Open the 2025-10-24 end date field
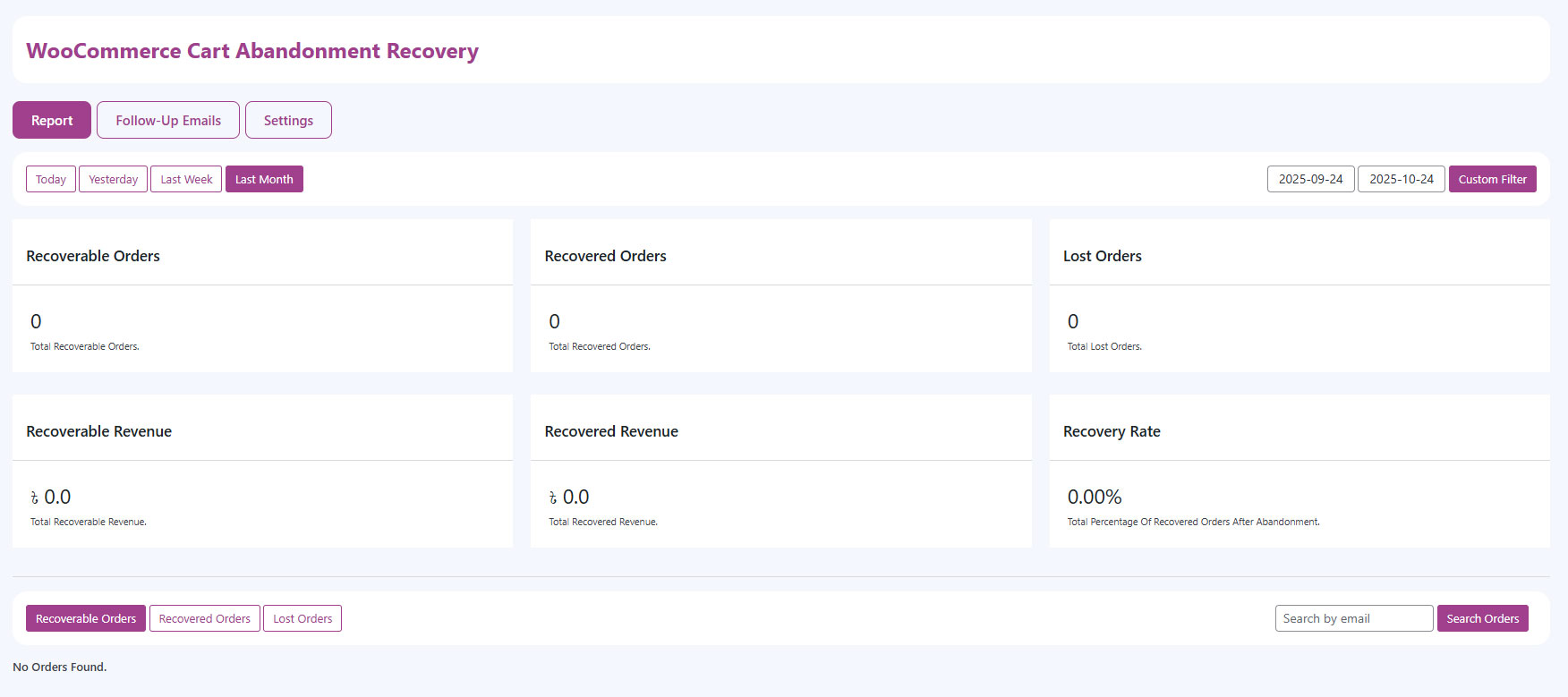Viewport: 1568px width, 697px height. click(x=1401, y=179)
